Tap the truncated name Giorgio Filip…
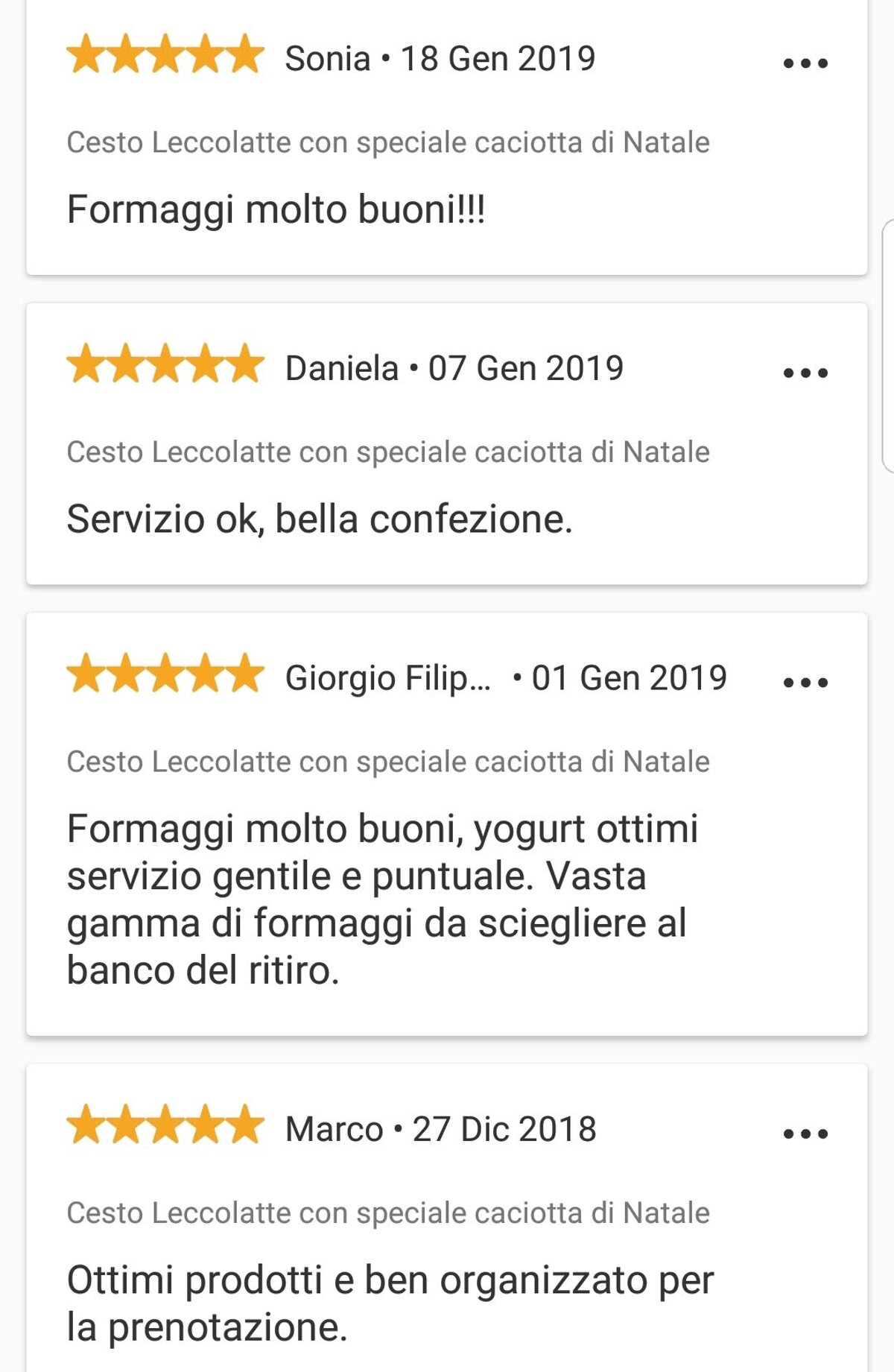This screenshot has width=894, height=1372. 387,679
